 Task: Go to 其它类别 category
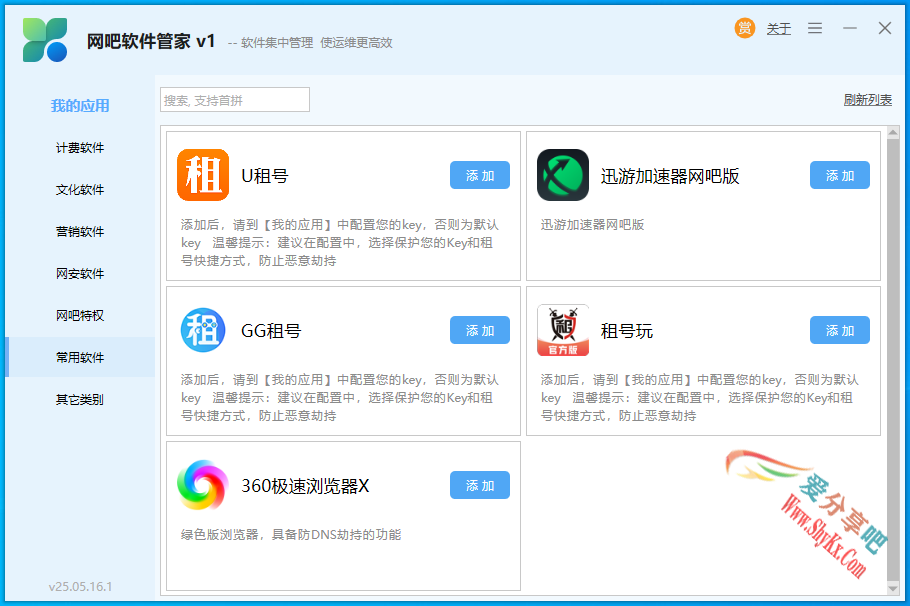(80, 400)
